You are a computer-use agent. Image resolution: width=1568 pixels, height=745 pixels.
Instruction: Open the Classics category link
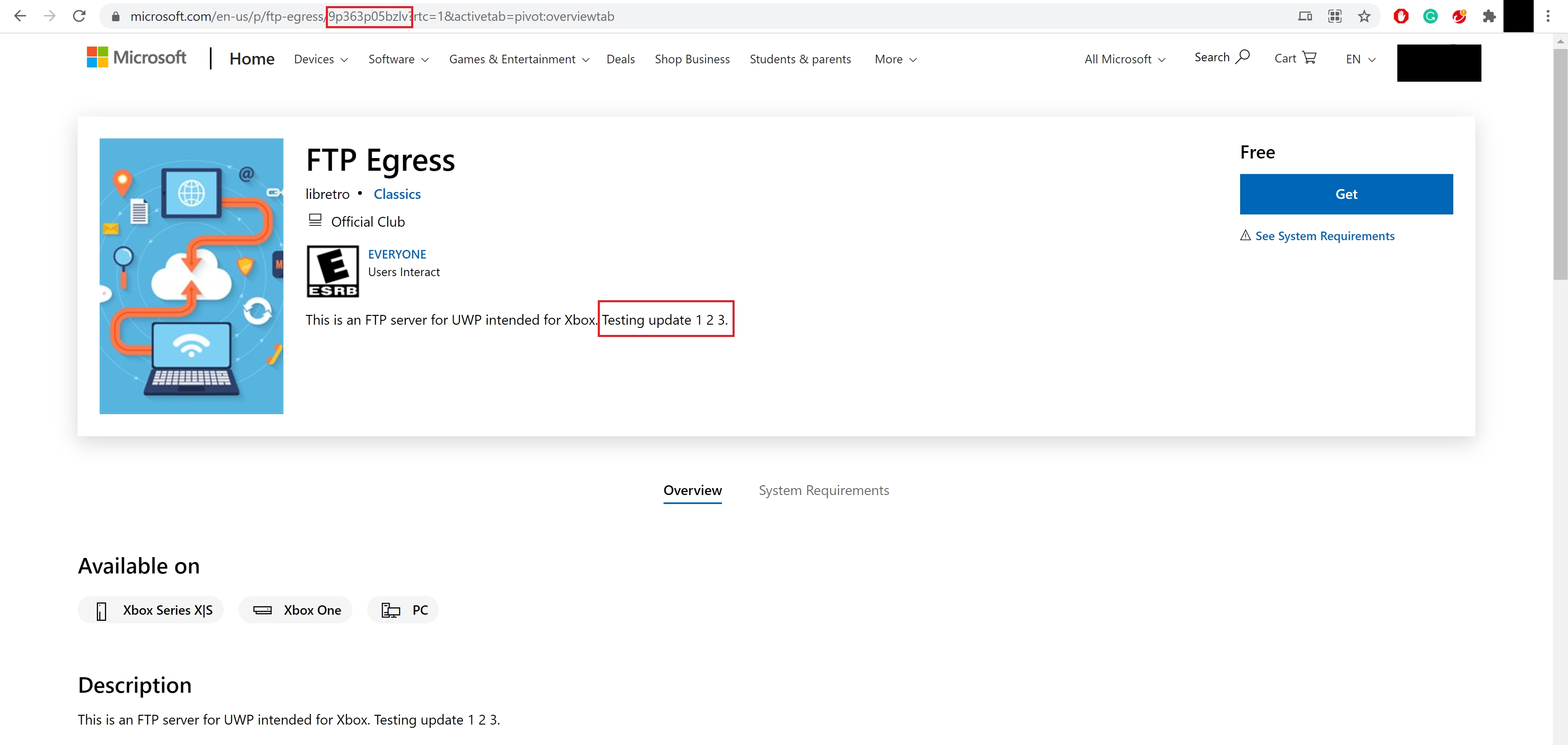[397, 194]
